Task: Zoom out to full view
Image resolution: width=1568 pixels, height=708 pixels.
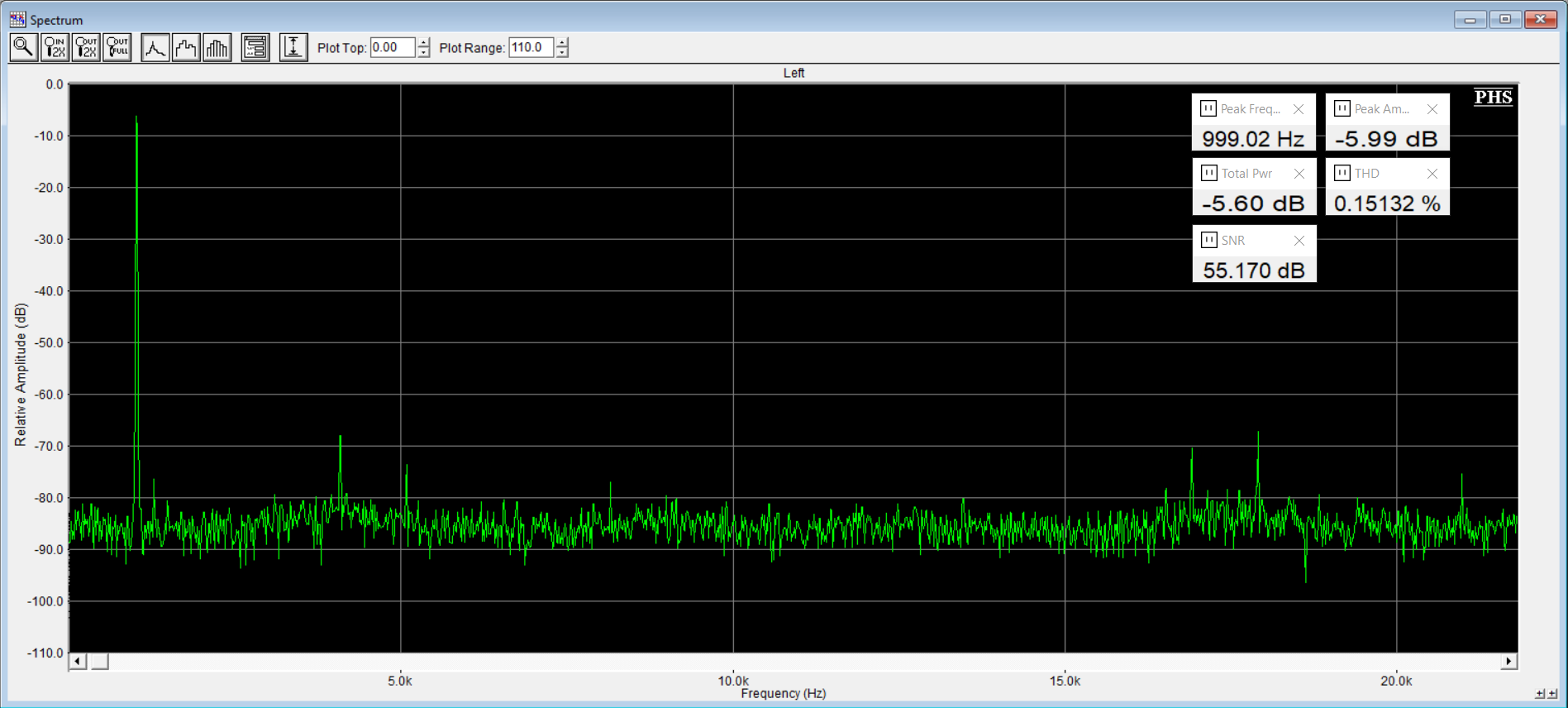Action: point(117,48)
